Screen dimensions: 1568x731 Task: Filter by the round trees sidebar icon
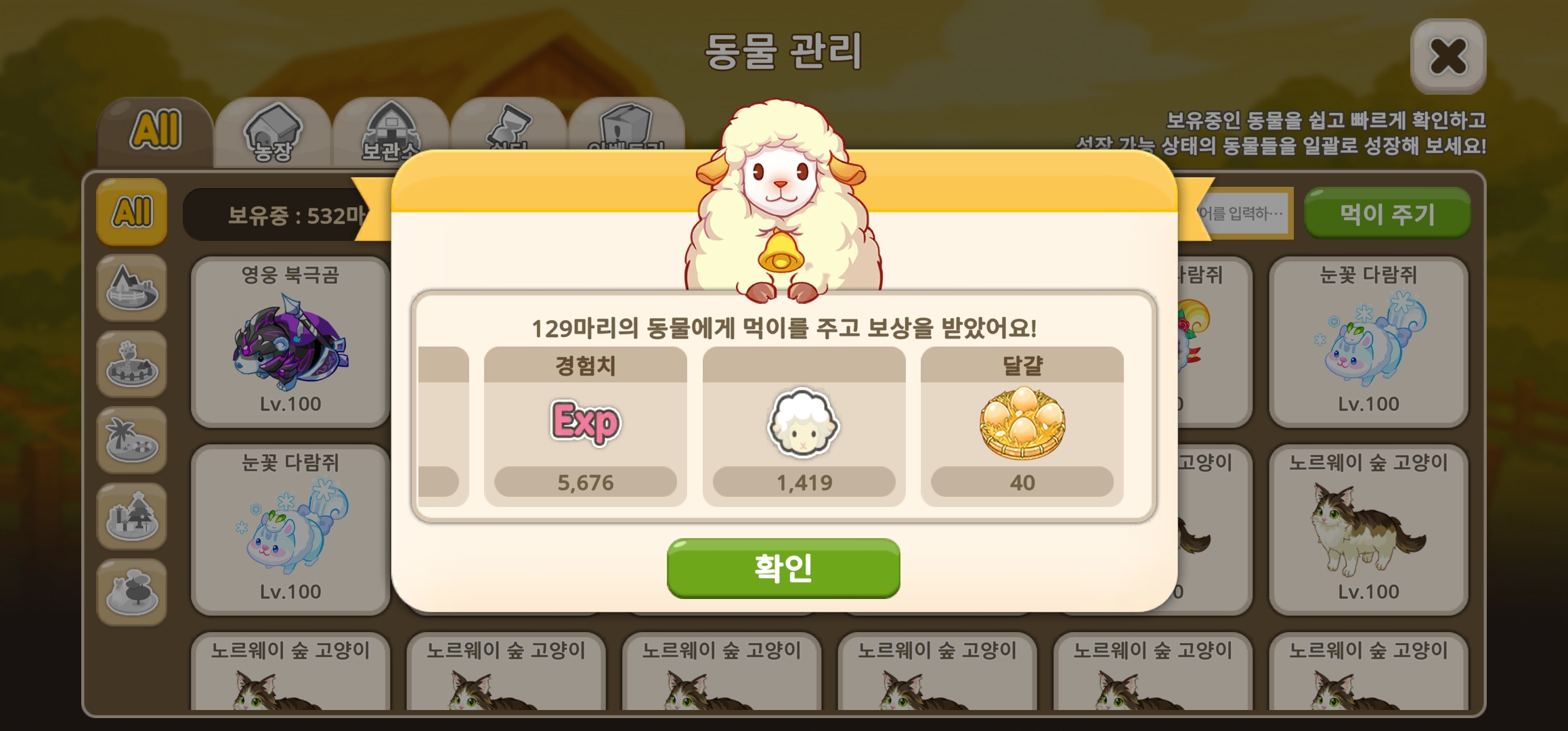(x=132, y=592)
